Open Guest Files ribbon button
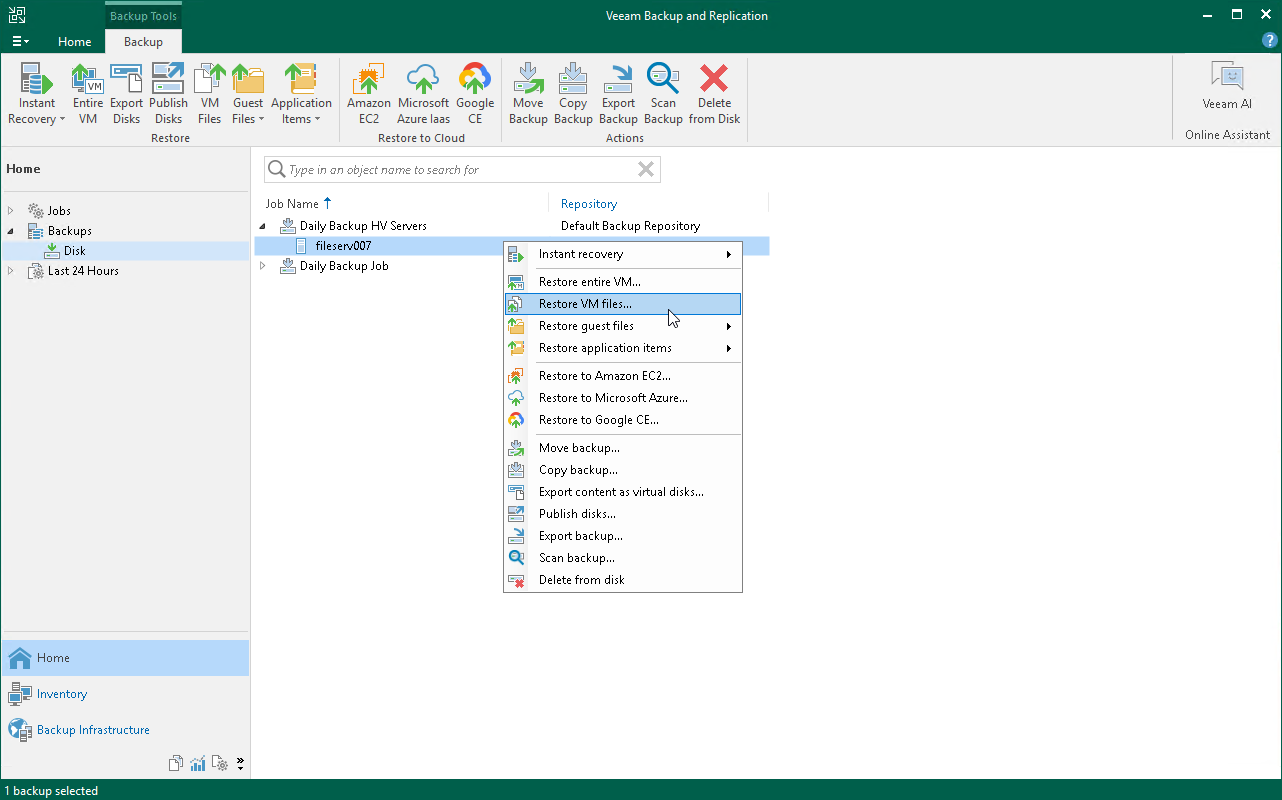The width and height of the screenshot is (1282, 800). (x=247, y=94)
